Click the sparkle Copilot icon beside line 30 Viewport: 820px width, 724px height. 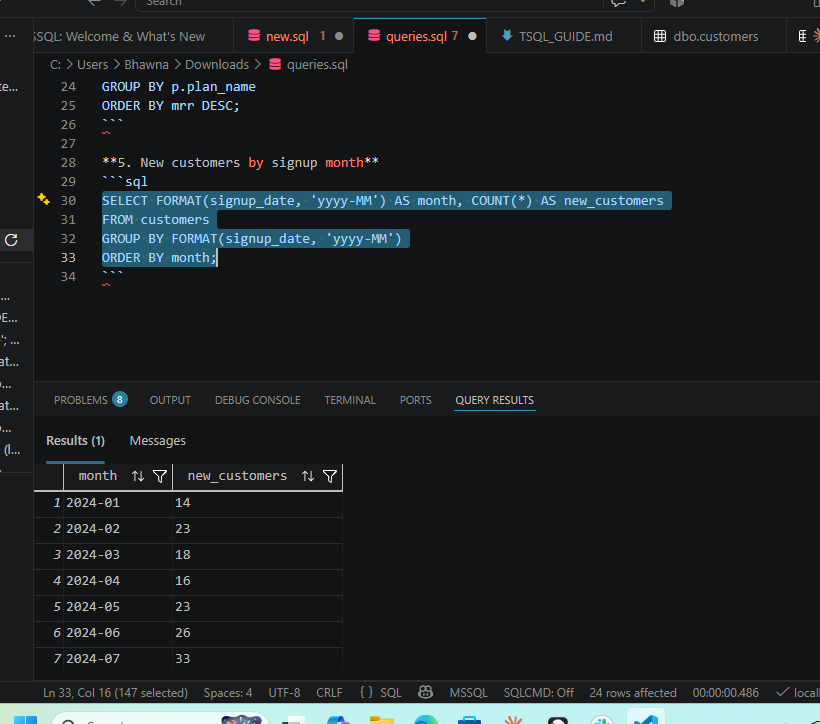[x=44, y=199]
